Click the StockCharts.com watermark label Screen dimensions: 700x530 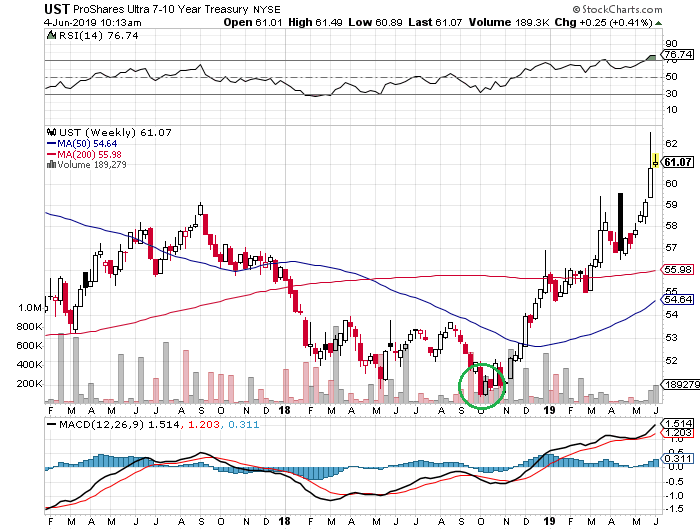[617, 9]
